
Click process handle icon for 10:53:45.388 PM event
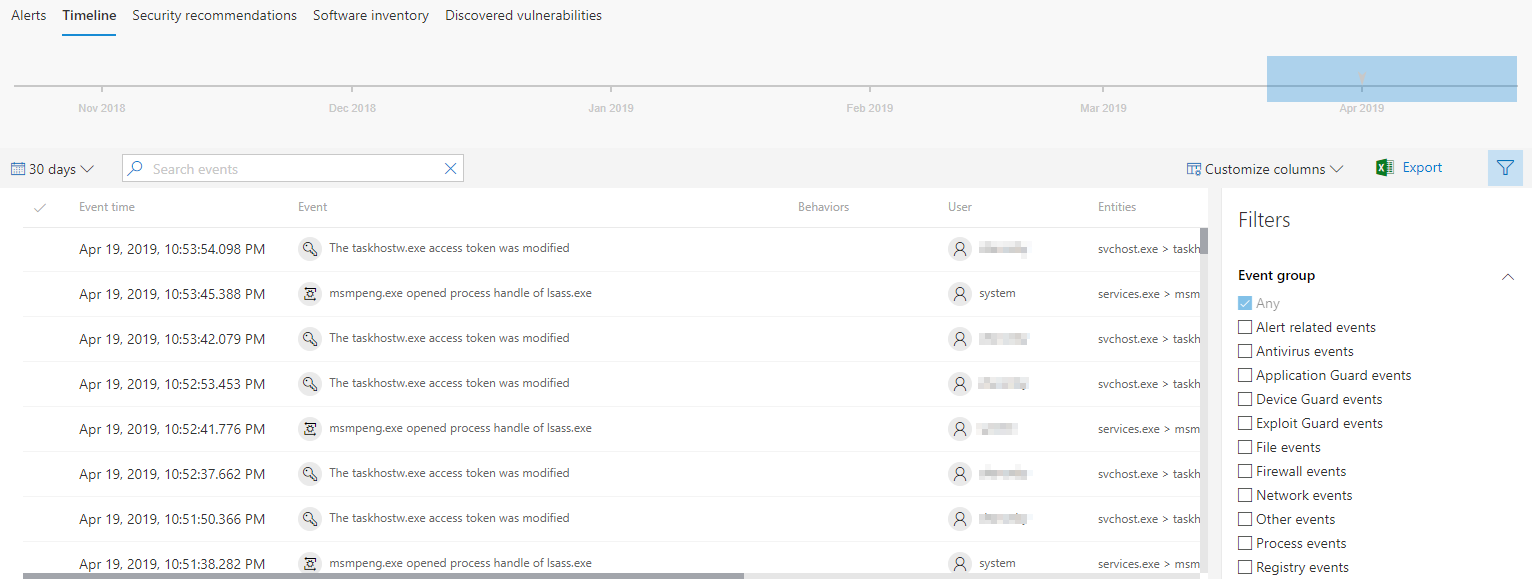[310, 294]
